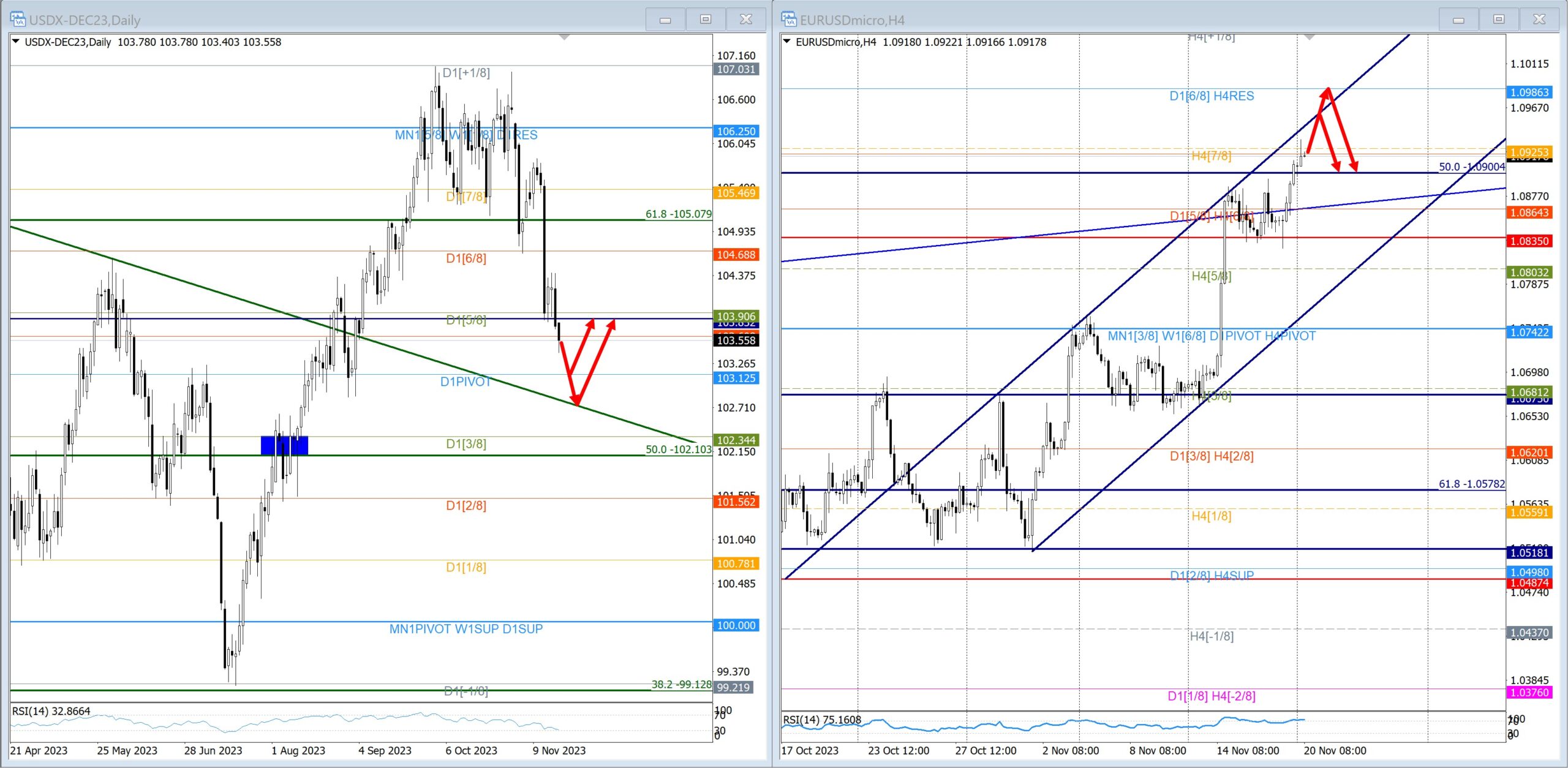Click the RSI(14) 32.8664 indicator label
Screen dimensions: 1568x768
click(51, 711)
